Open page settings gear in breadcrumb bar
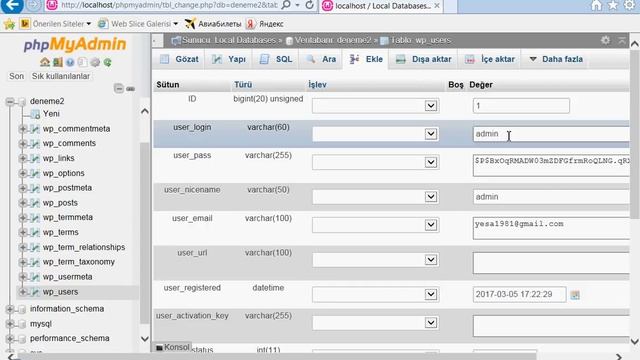Viewport: 640px width, 360px height. pos(605,40)
